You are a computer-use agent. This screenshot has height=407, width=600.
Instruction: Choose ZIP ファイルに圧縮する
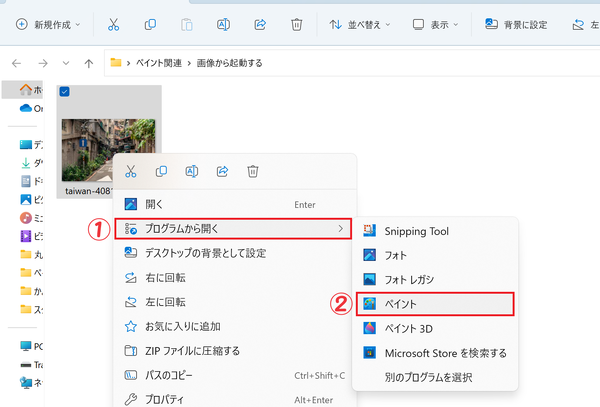(x=235, y=351)
